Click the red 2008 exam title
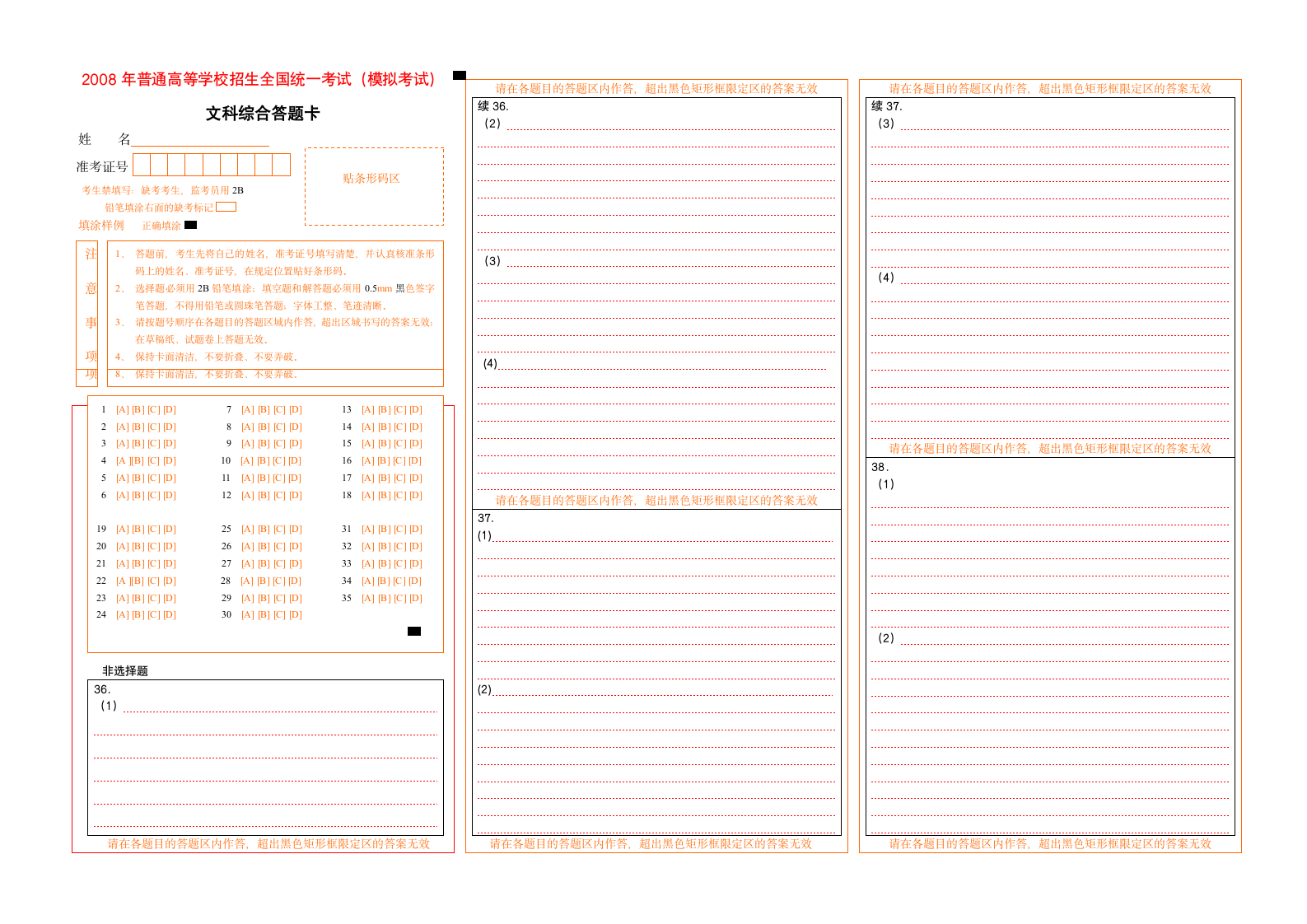The width and height of the screenshot is (1307, 924). click(258, 79)
